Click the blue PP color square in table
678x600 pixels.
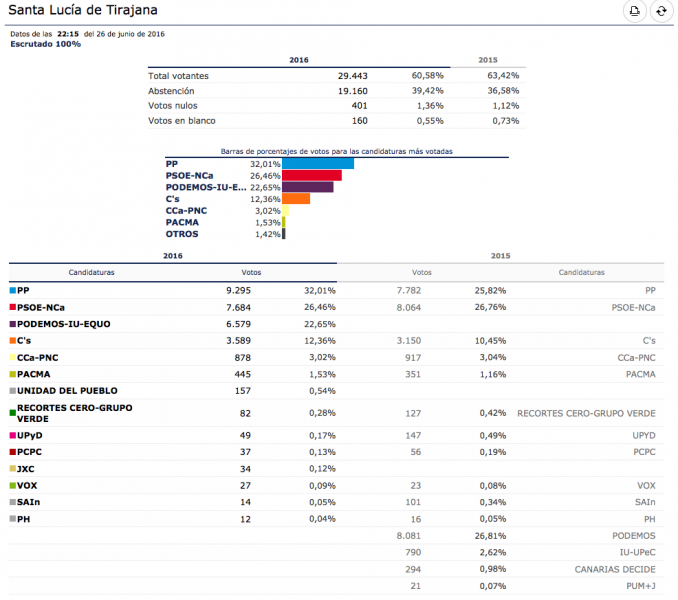pyautogui.click(x=13, y=290)
